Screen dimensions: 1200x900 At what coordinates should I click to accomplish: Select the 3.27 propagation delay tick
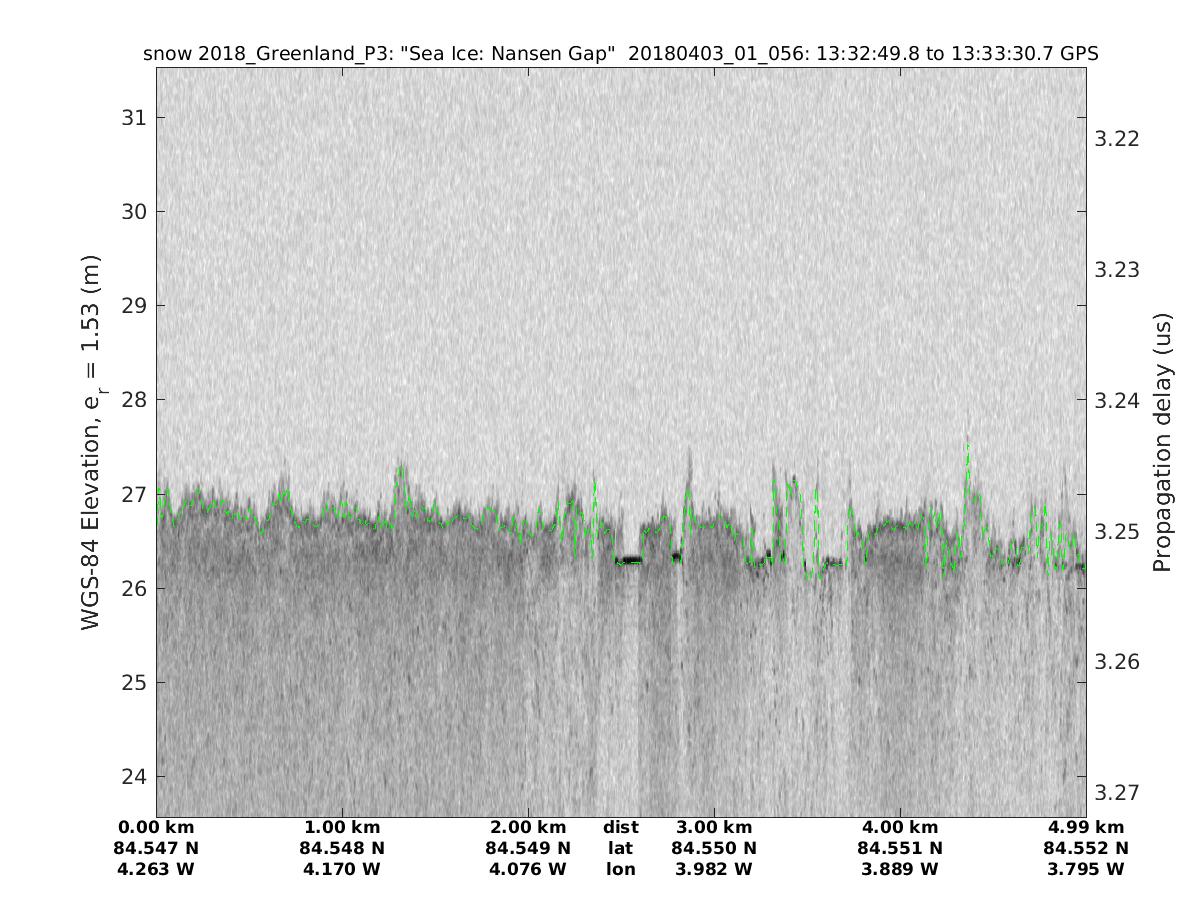(x=1118, y=792)
